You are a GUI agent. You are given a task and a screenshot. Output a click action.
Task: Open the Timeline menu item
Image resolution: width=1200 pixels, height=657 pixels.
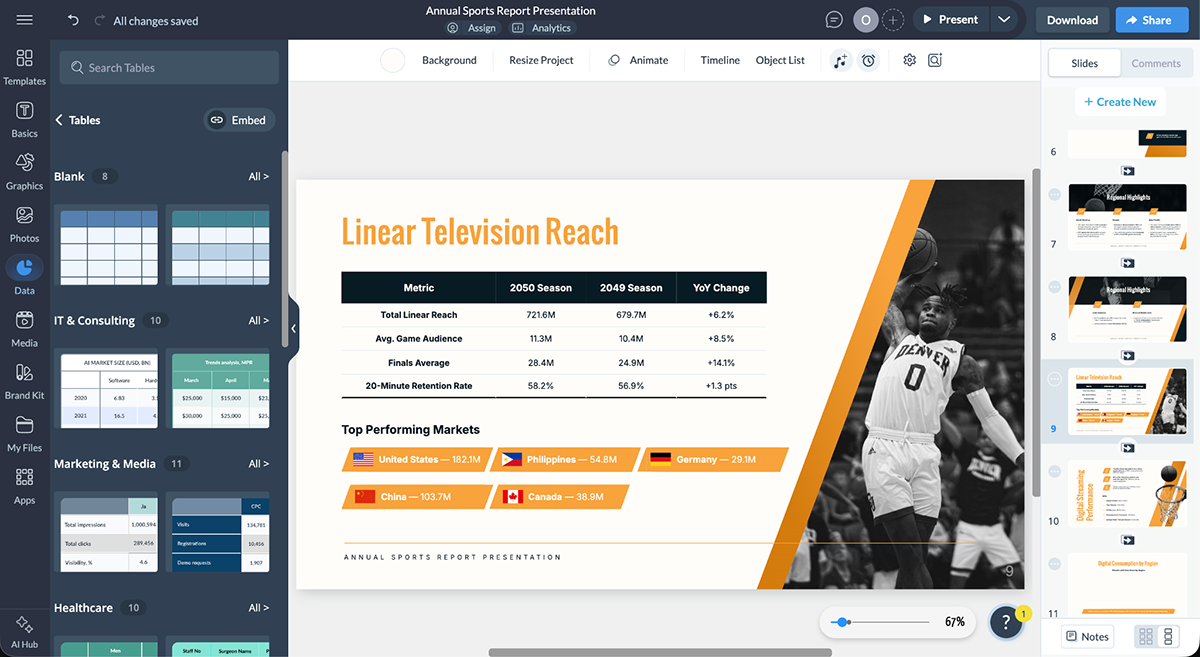[x=719, y=60]
